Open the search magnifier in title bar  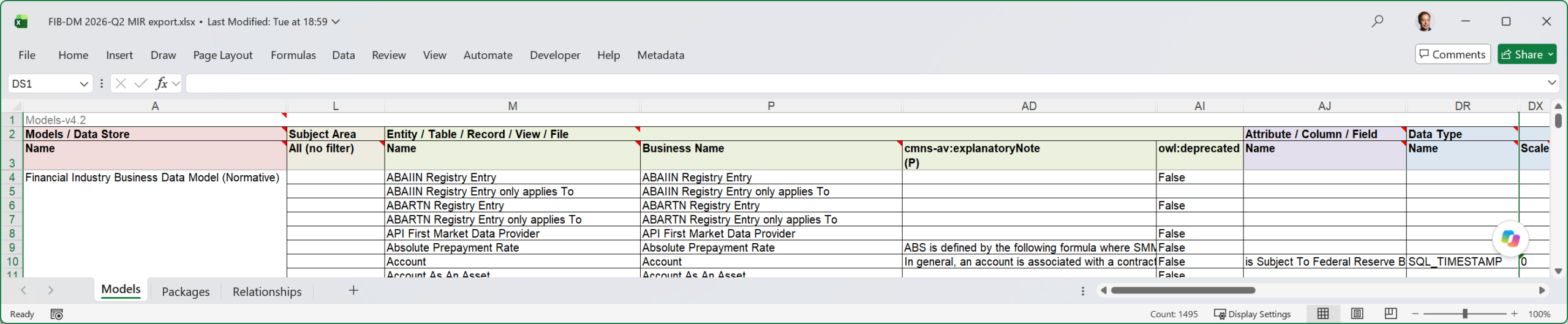1378,21
